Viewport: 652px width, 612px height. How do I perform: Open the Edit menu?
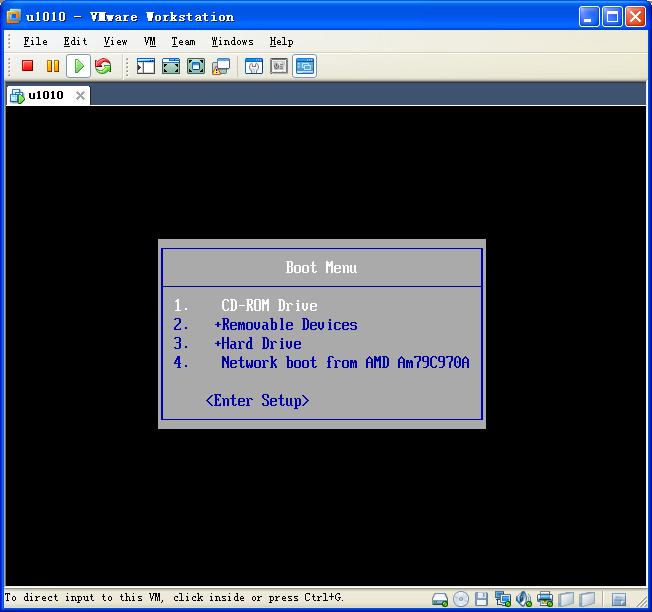(x=75, y=42)
